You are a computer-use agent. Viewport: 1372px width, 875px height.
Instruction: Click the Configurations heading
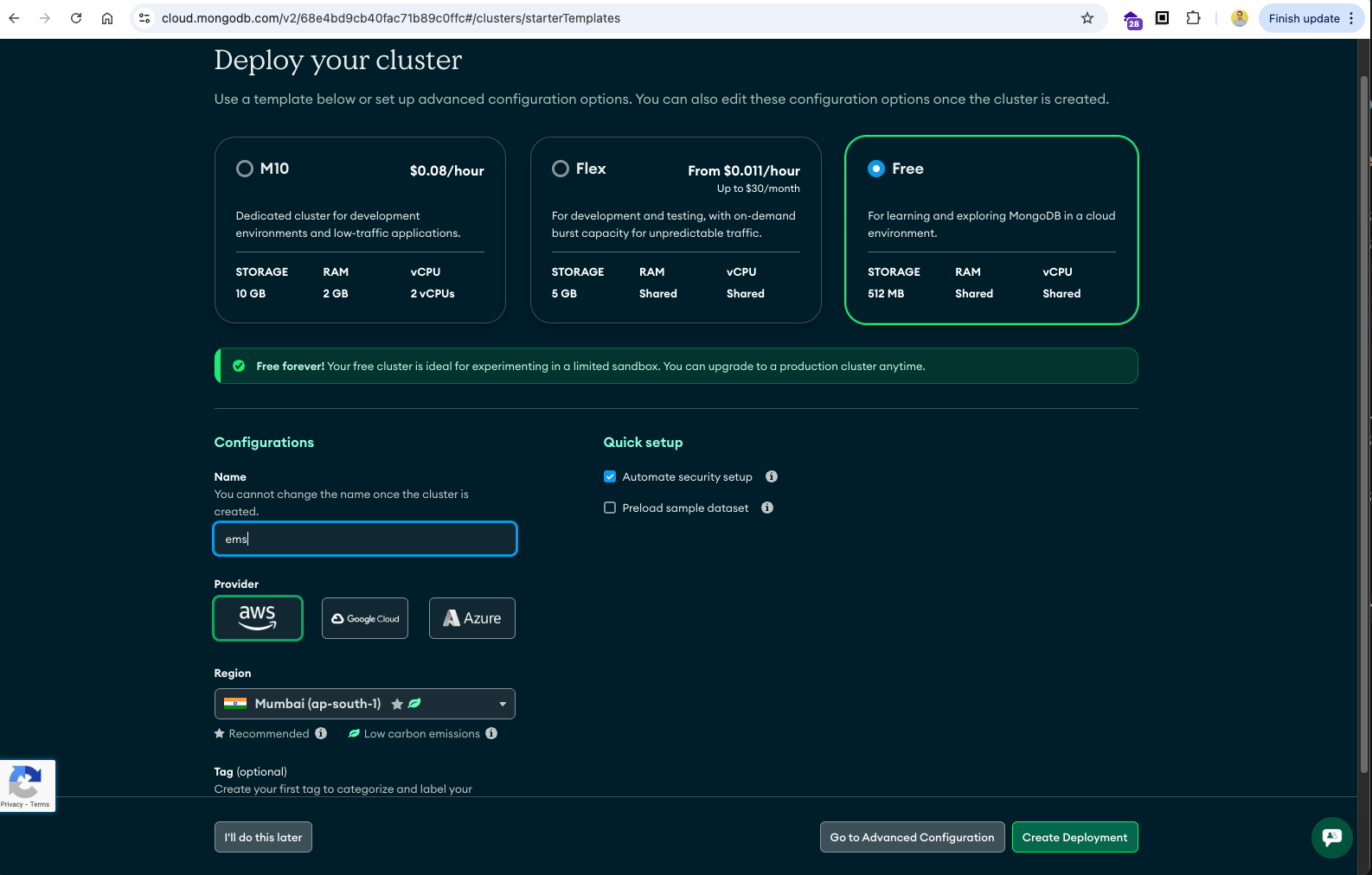pyautogui.click(x=264, y=442)
